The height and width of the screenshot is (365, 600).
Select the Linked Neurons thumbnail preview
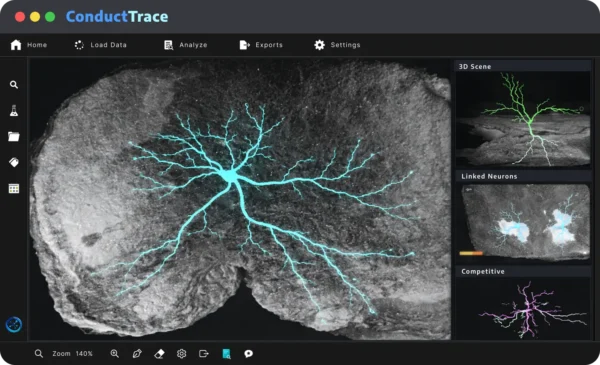(524, 222)
